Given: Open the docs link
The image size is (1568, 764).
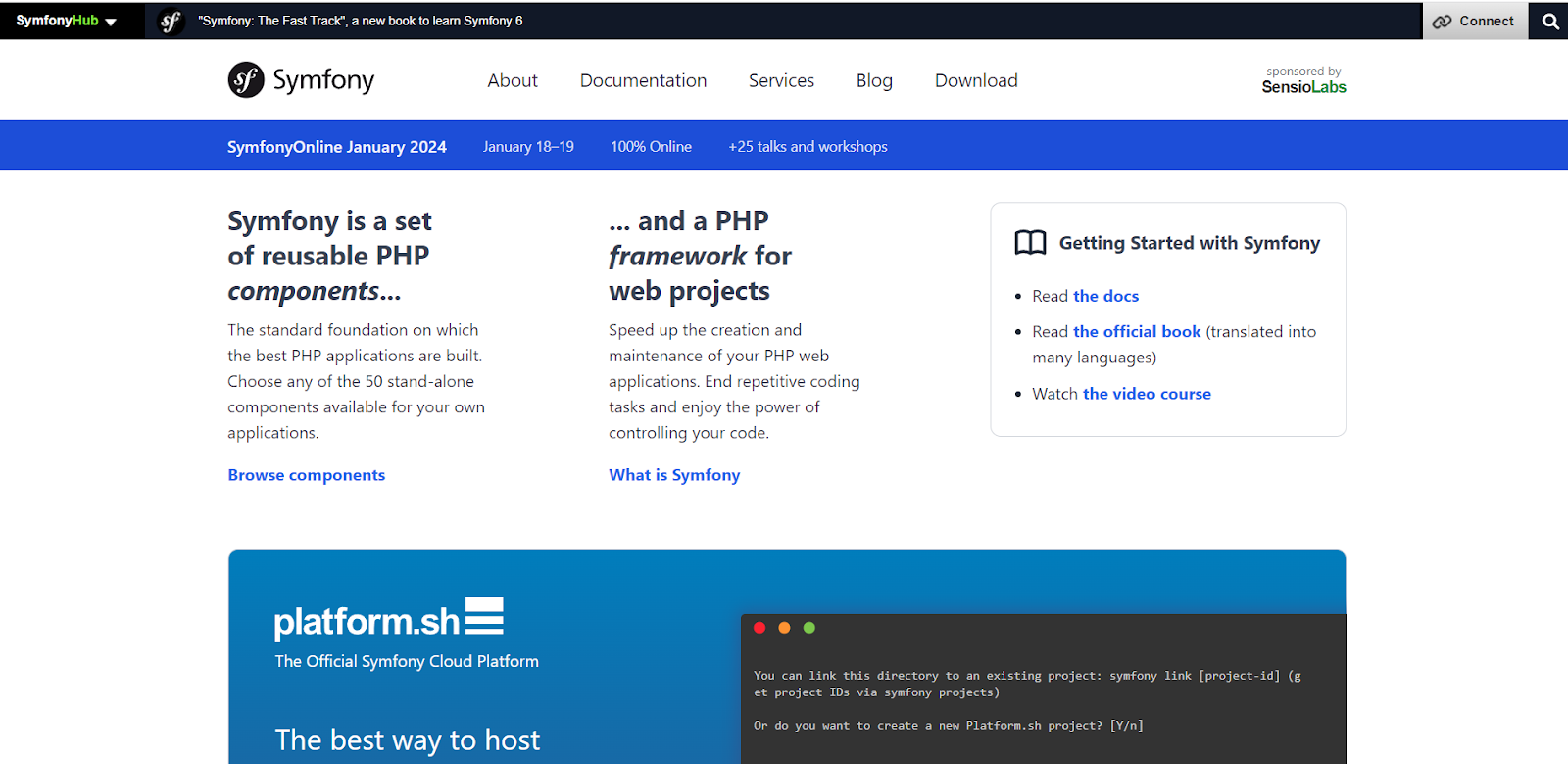Looking at the screenshot, I should (x=1105, y=296).
